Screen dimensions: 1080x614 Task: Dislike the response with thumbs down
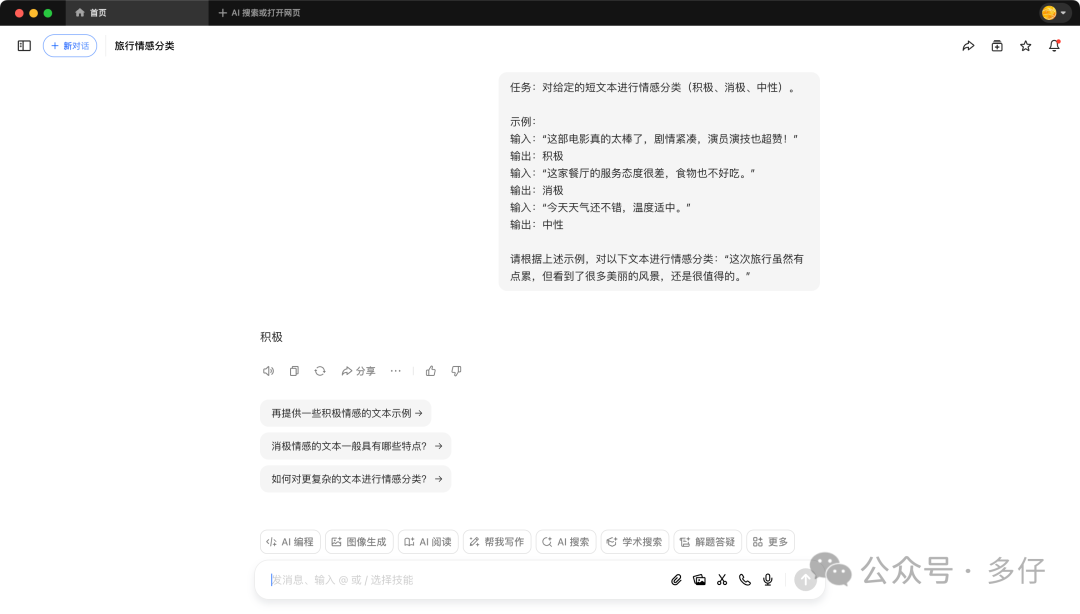click(456, 371)
